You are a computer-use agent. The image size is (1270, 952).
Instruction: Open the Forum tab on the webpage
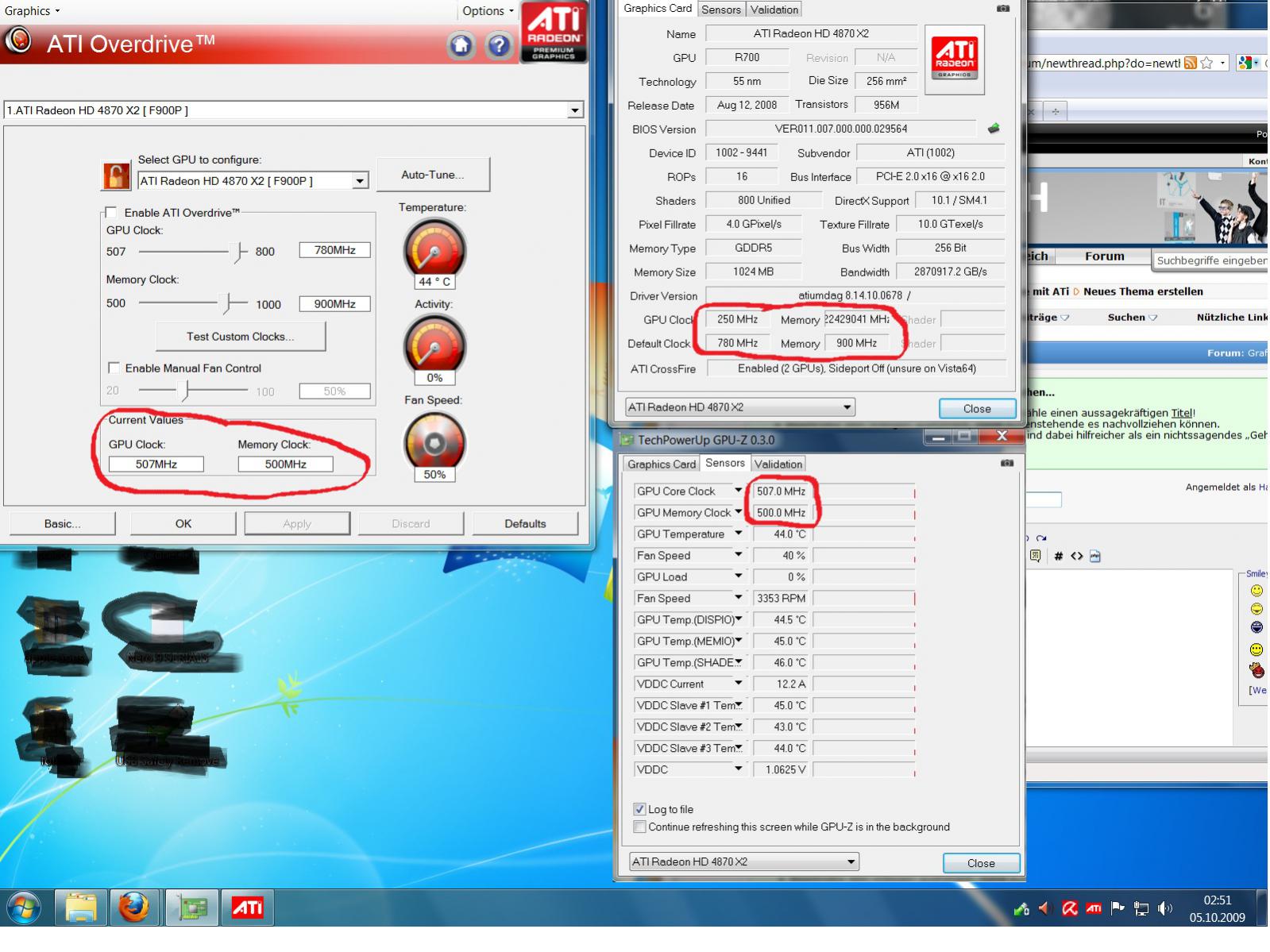(x=1105, y=256)
